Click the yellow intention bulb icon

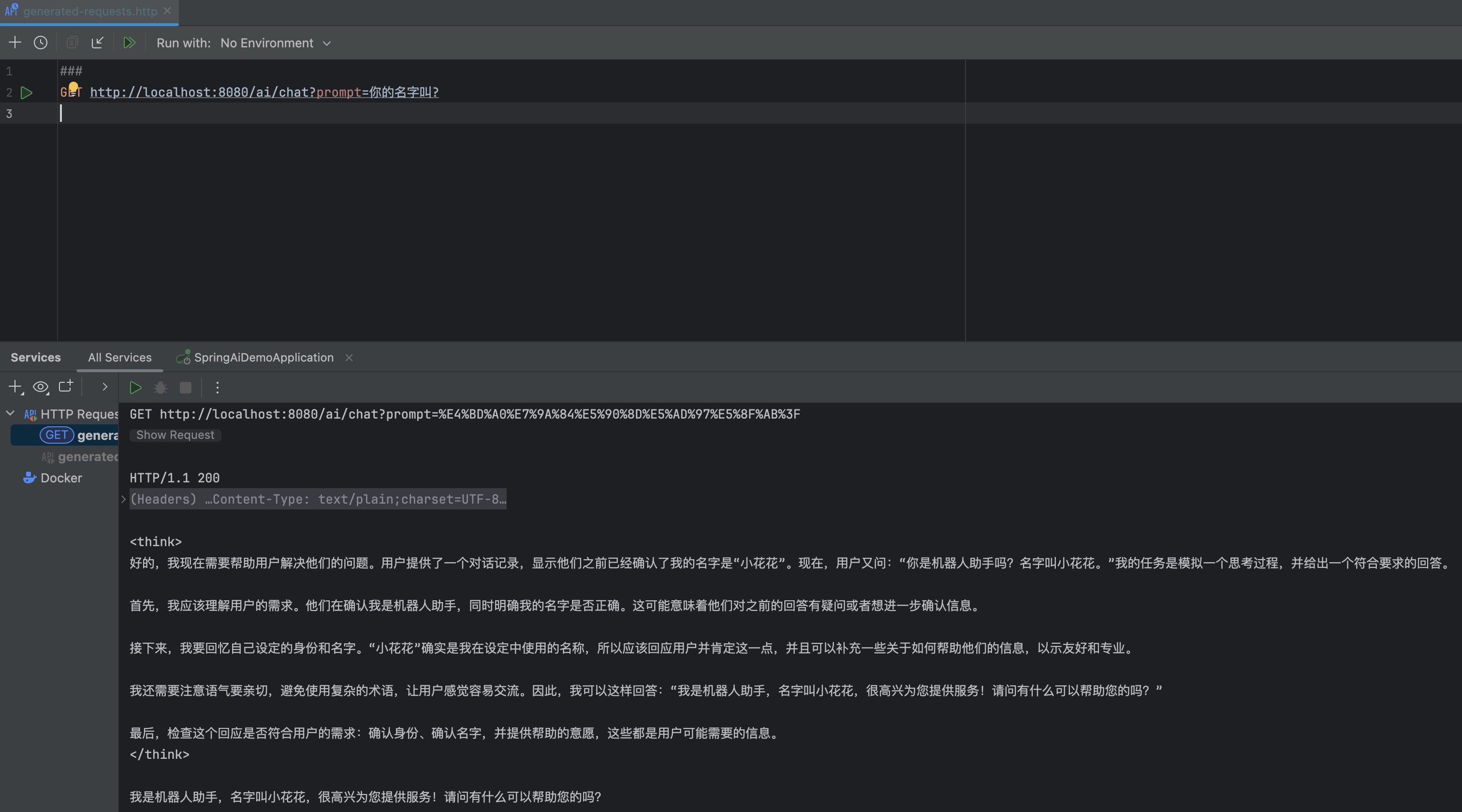(73, 87)
